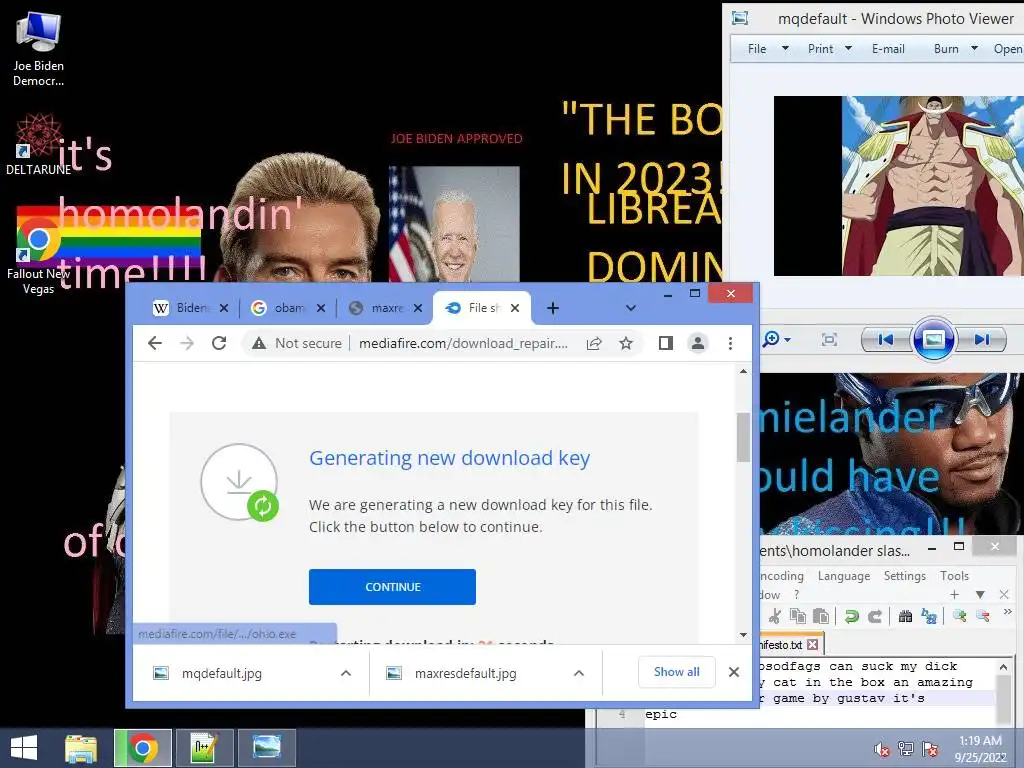Open the Windows Start button

pyautogui.click(x=24, y=748)
